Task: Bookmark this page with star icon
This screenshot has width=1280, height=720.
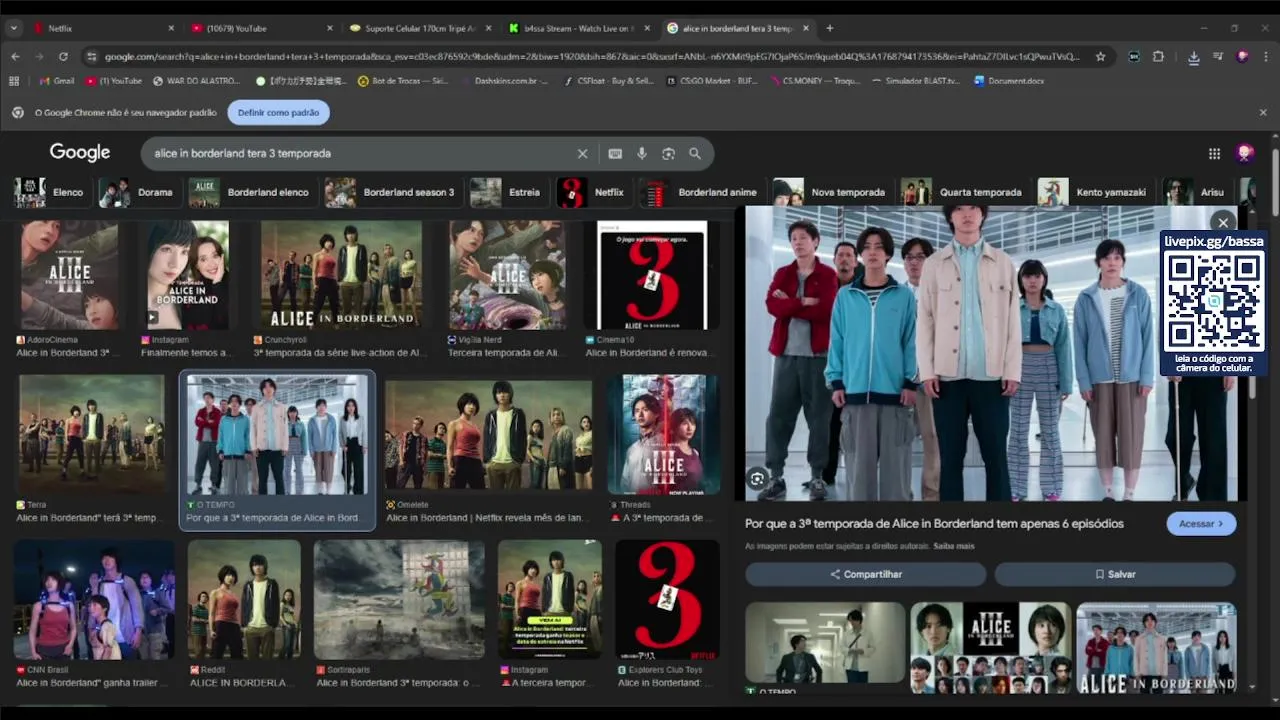Action: 1100,57
